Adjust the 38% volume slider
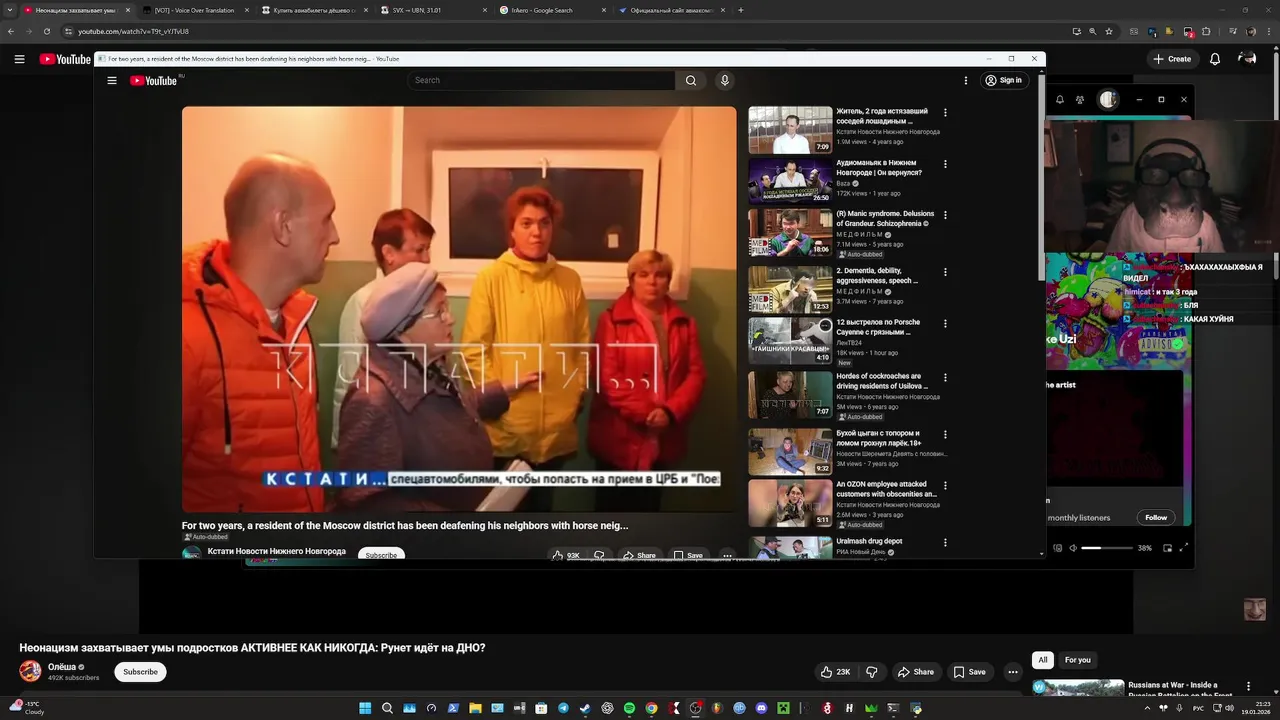The width and height of the screenshot is (1280, 720). (x=1107, y=548)
